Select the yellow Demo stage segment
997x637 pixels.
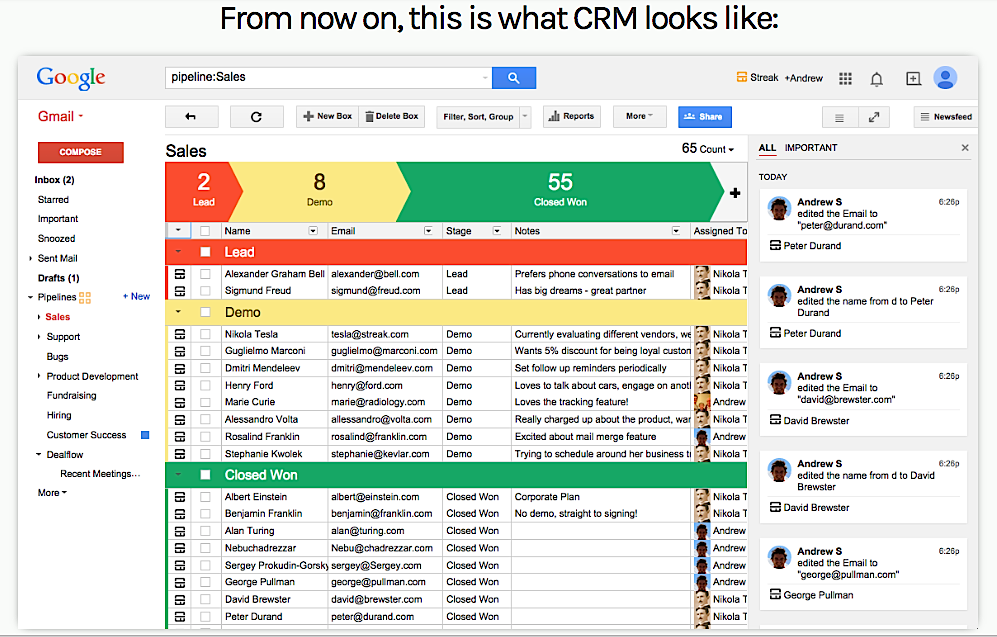[320, 191]
